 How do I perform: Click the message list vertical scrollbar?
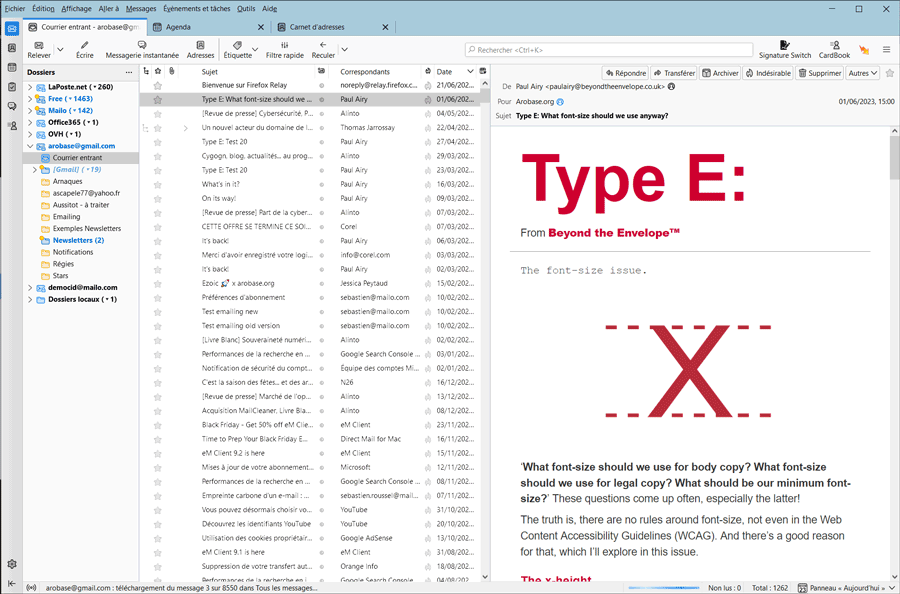485,330
